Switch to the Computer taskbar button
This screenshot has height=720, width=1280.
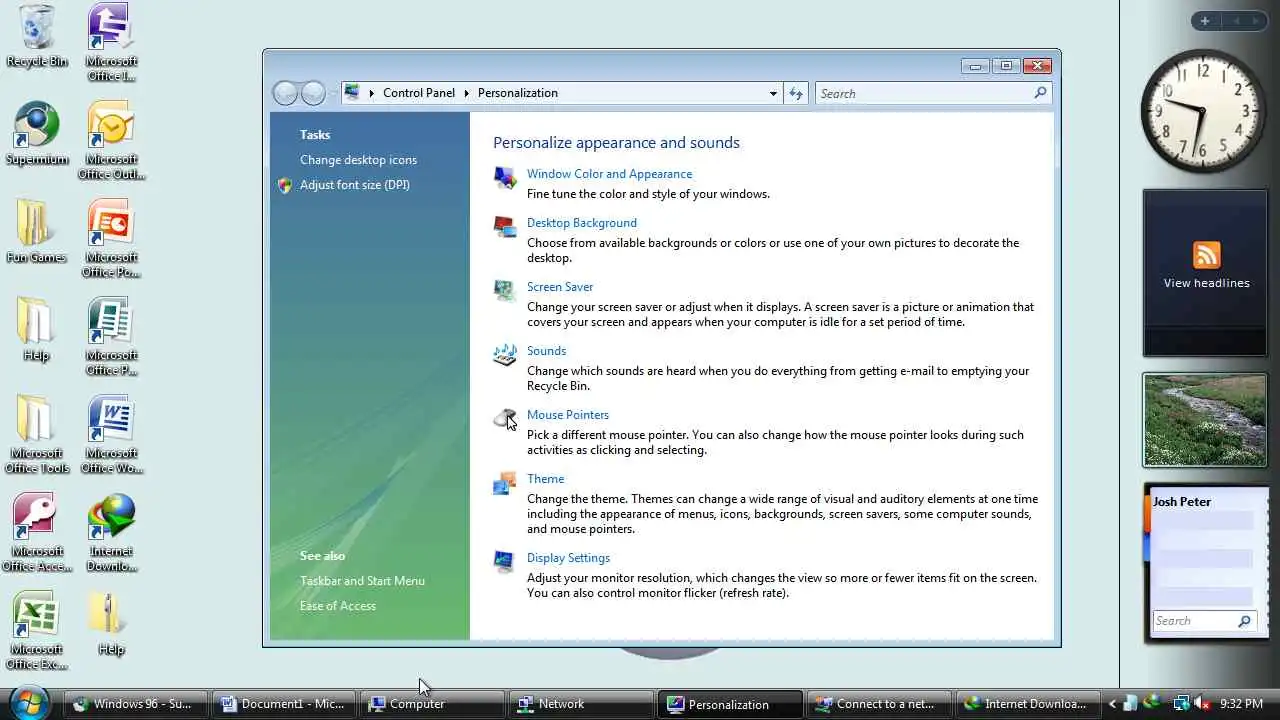(x=433, y=704)
